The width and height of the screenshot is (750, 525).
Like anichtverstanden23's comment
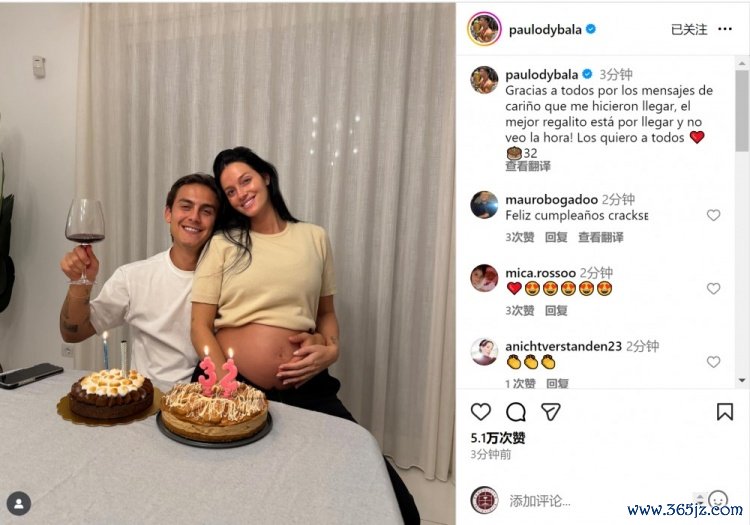pos(713,362)
